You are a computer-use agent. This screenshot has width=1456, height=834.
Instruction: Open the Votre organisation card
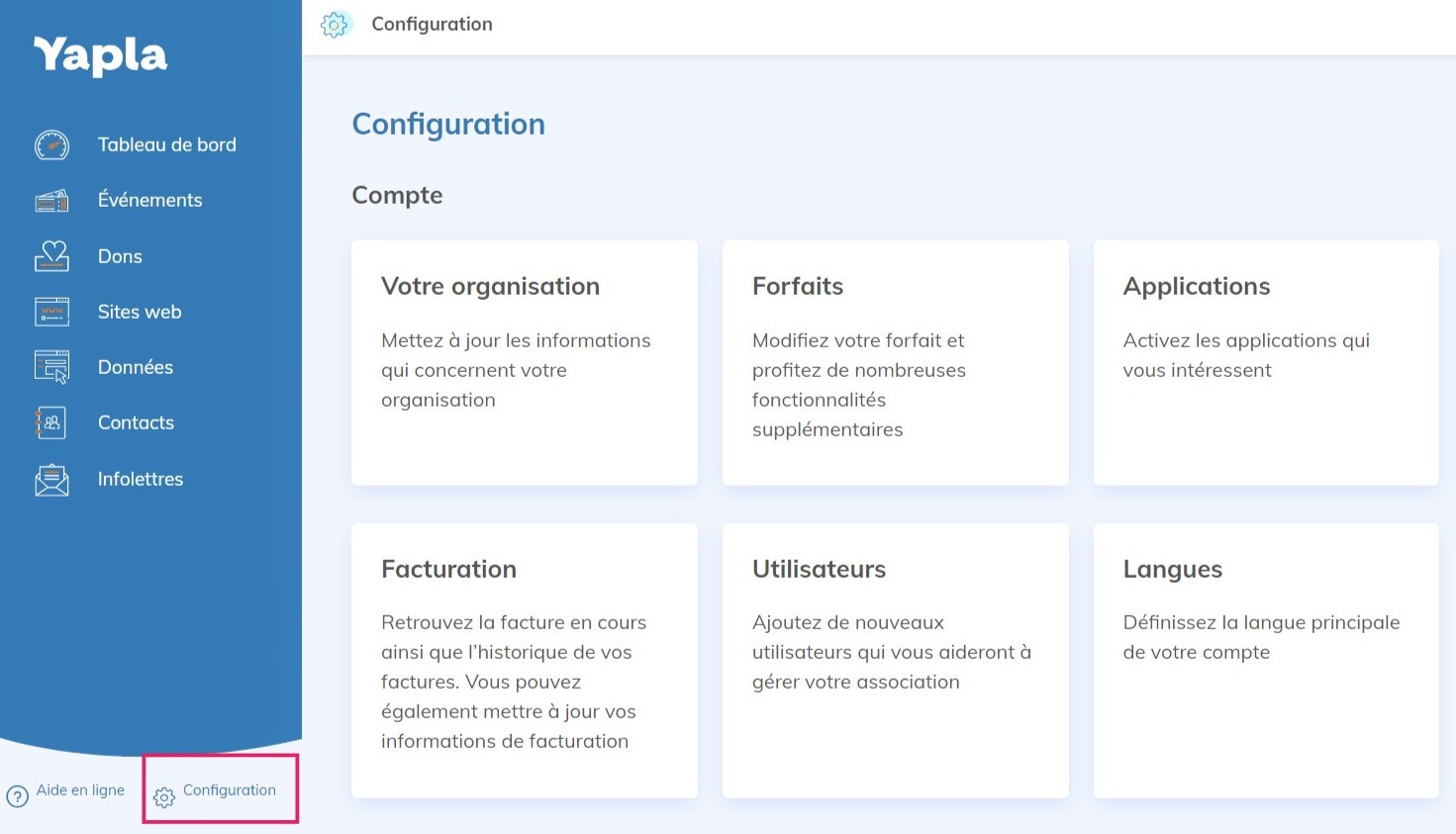pyautogui.click(x=524, y=362)
